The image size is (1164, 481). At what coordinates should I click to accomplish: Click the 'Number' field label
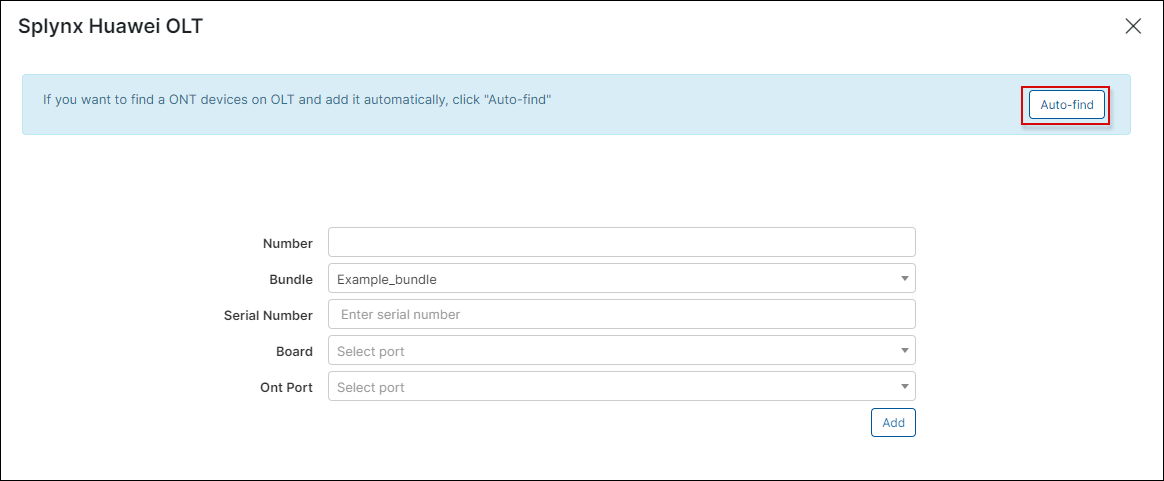[288, 243]
